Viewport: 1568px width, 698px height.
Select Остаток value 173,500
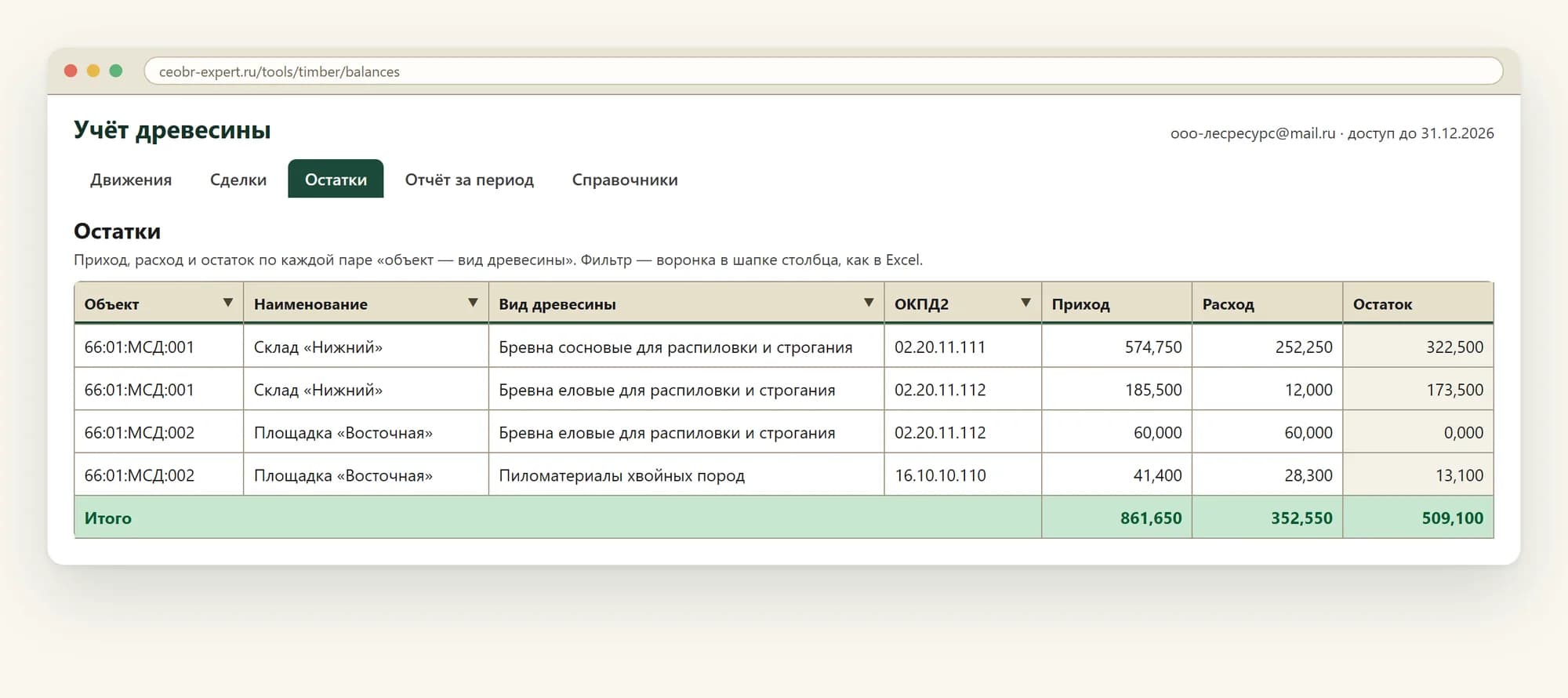tap(1417, 390)
